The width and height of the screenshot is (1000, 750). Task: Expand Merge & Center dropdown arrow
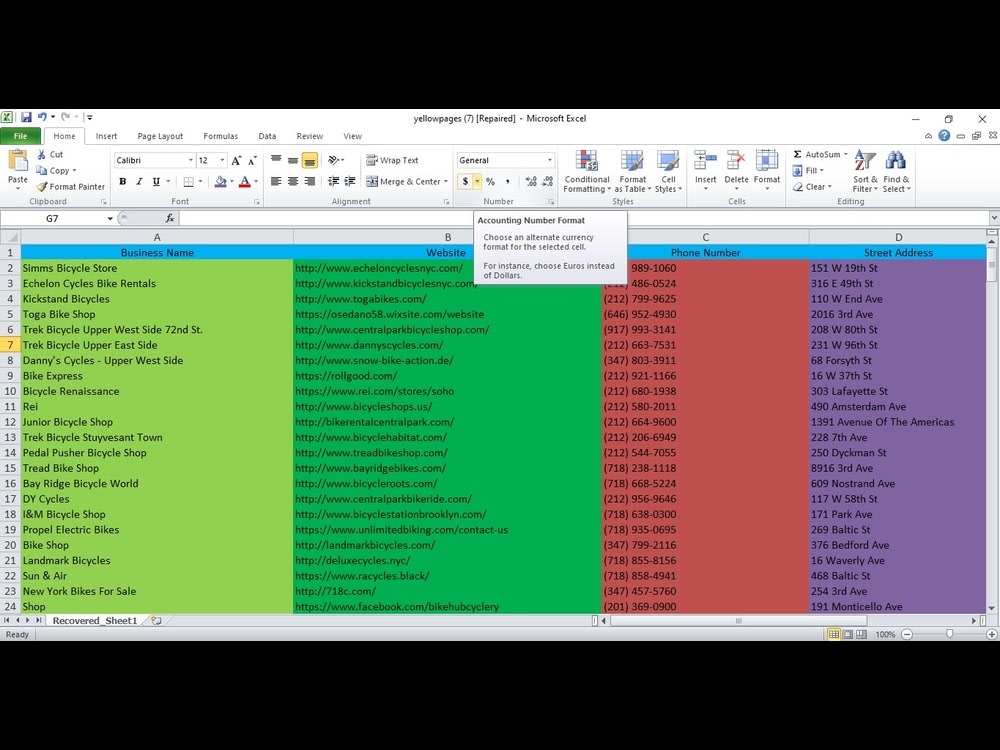[446, 182]
